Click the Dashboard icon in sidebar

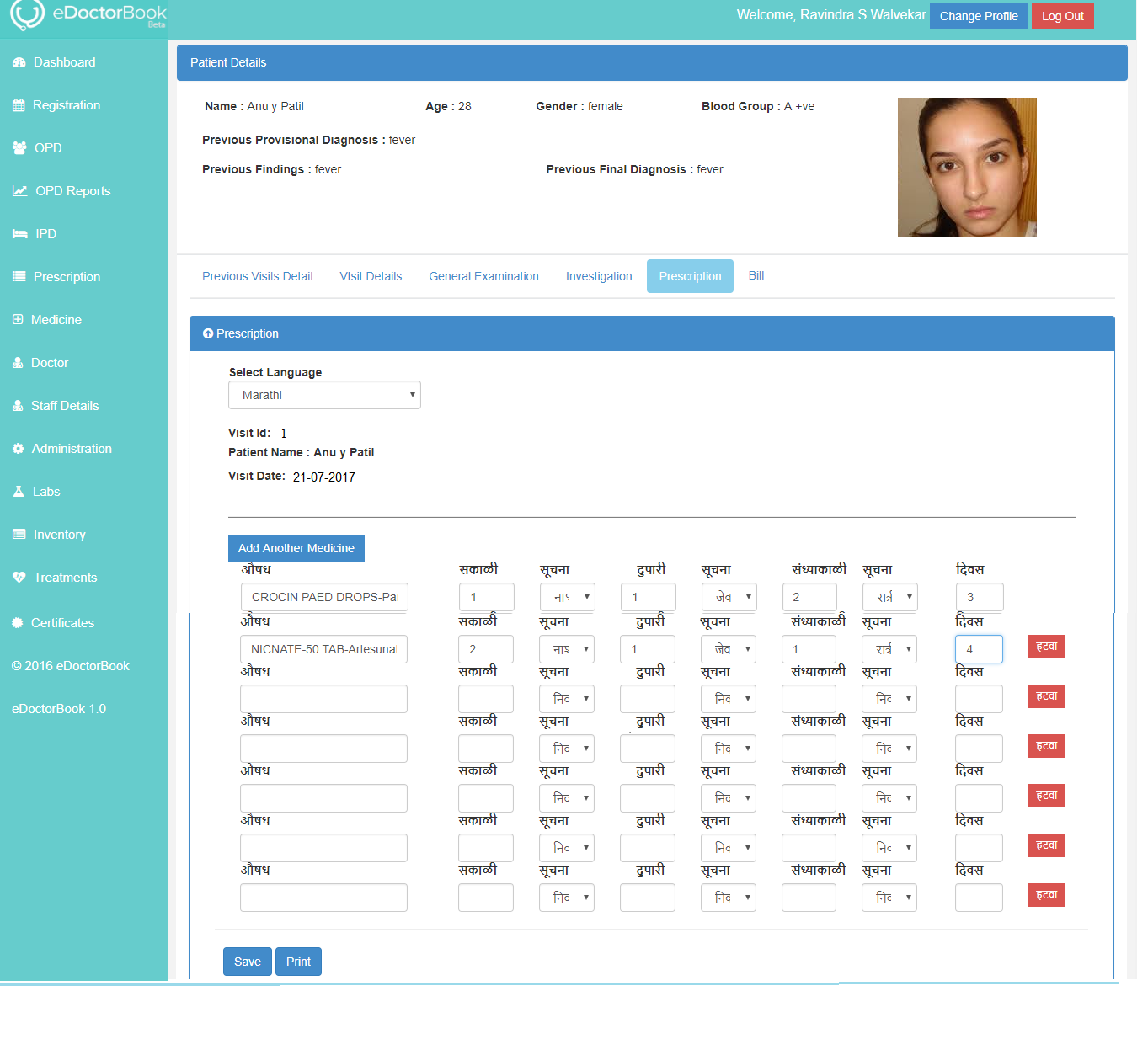coord(19,62)
